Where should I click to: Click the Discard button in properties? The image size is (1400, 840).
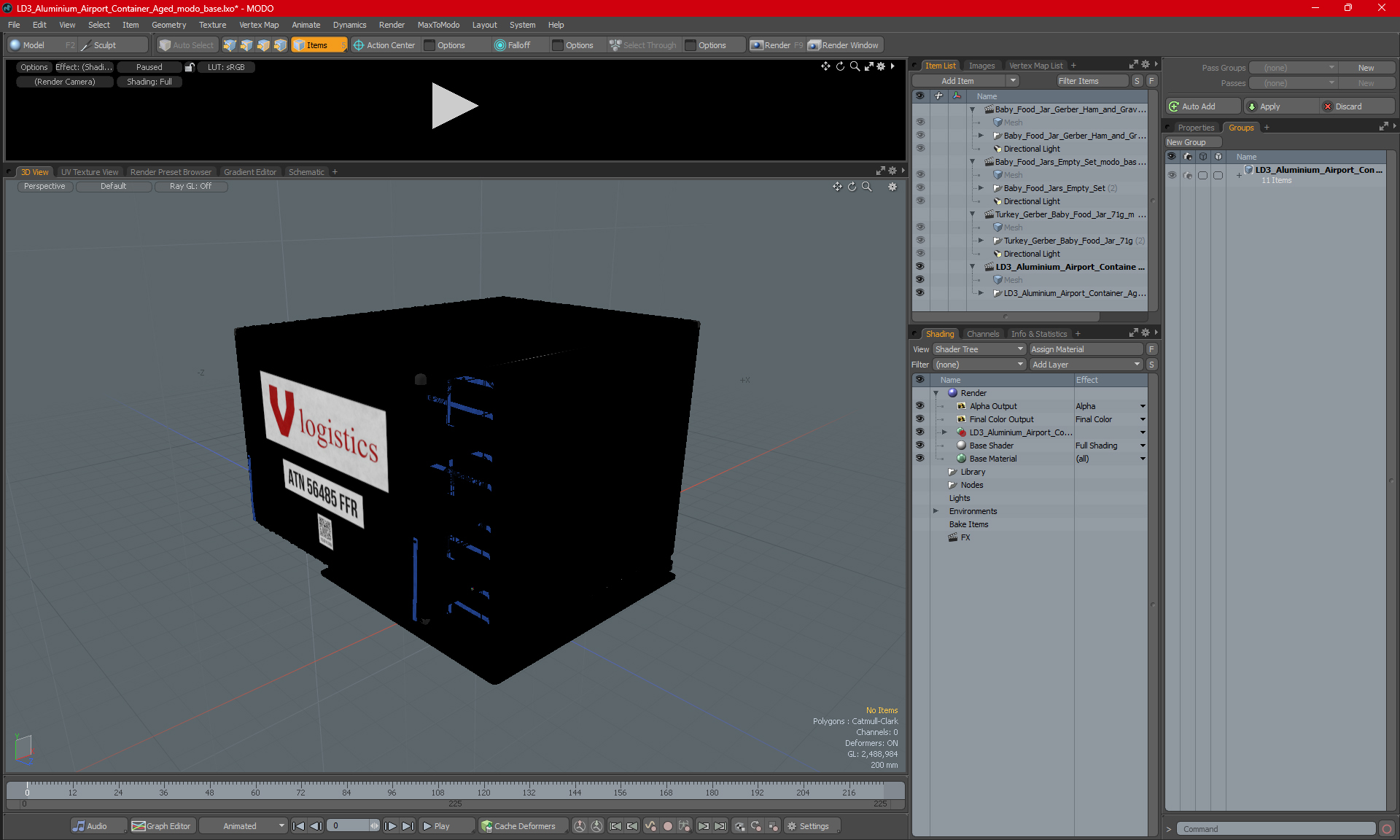click(x=1349, y=106)
